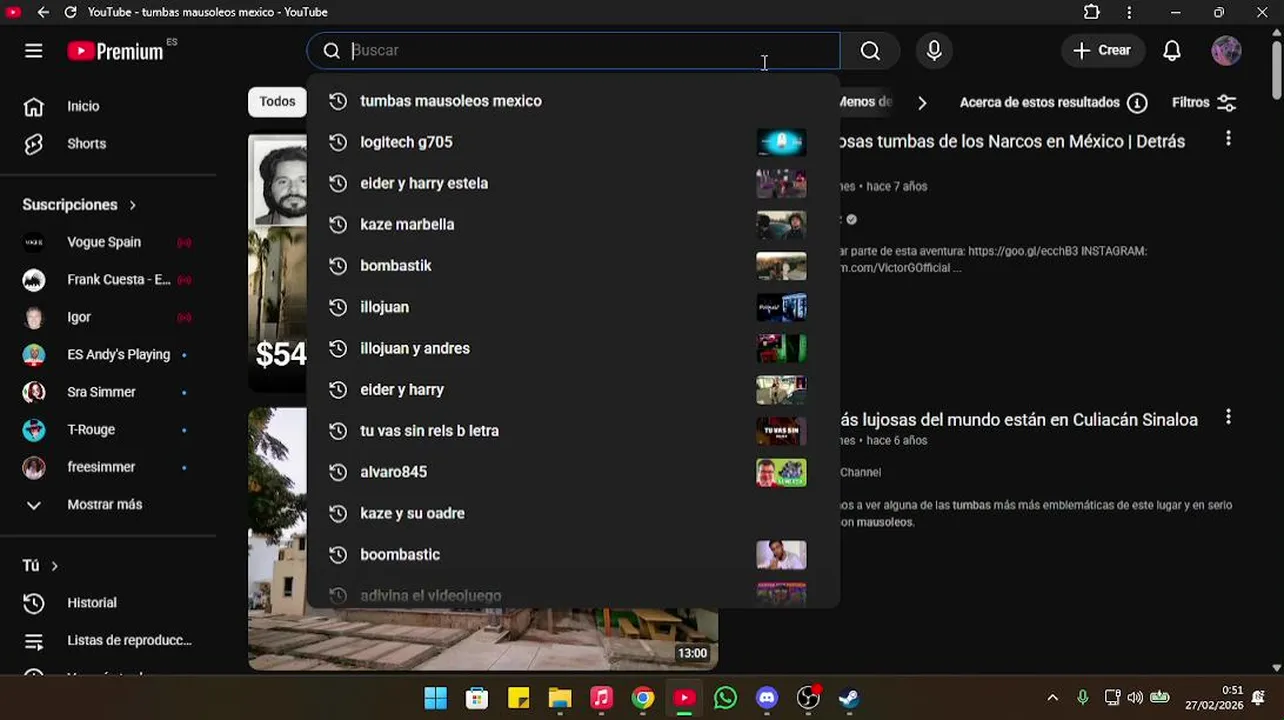This screenshot has height=720, width=1284.
Task: Select the Todos filter chip
Action: (277, 101)
